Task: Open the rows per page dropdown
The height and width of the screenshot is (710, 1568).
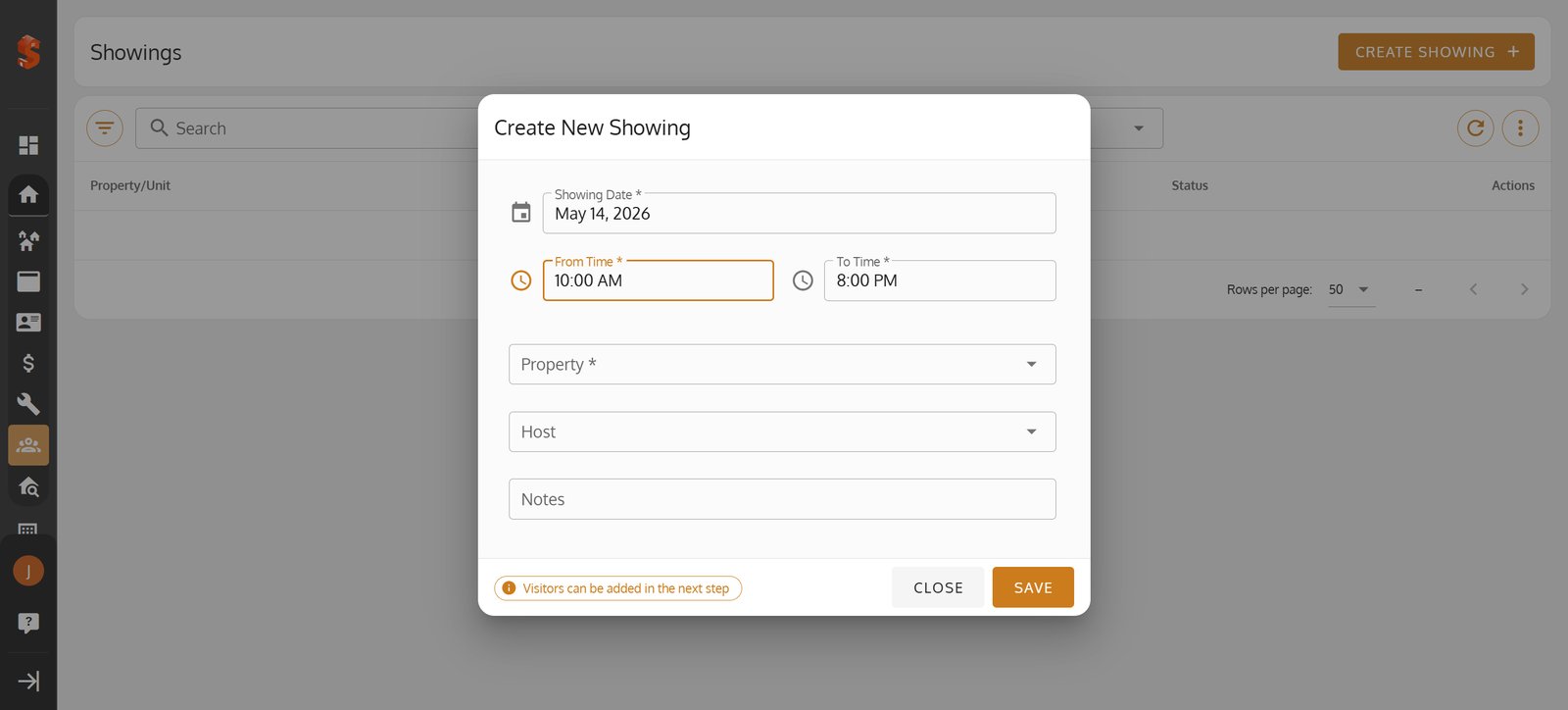Action: click(1350, 289)
